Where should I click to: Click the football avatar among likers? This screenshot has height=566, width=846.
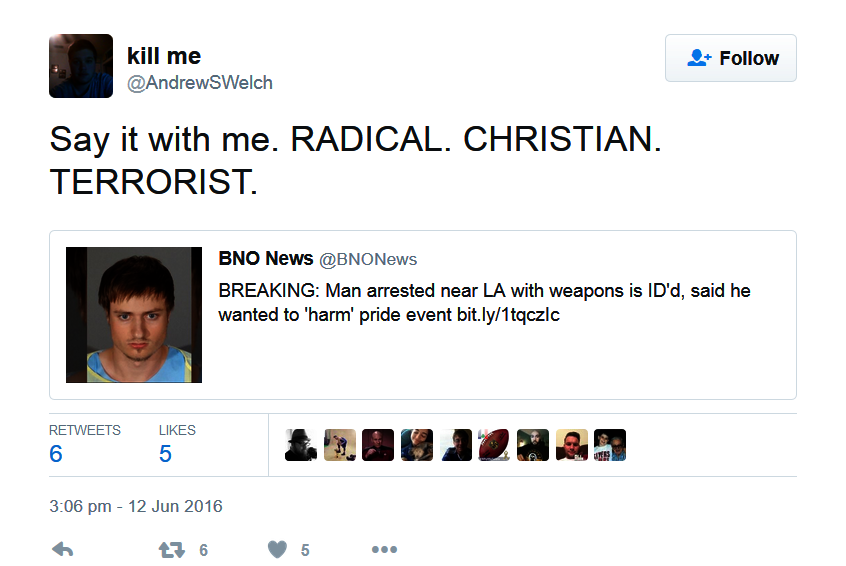click(494, 445)
